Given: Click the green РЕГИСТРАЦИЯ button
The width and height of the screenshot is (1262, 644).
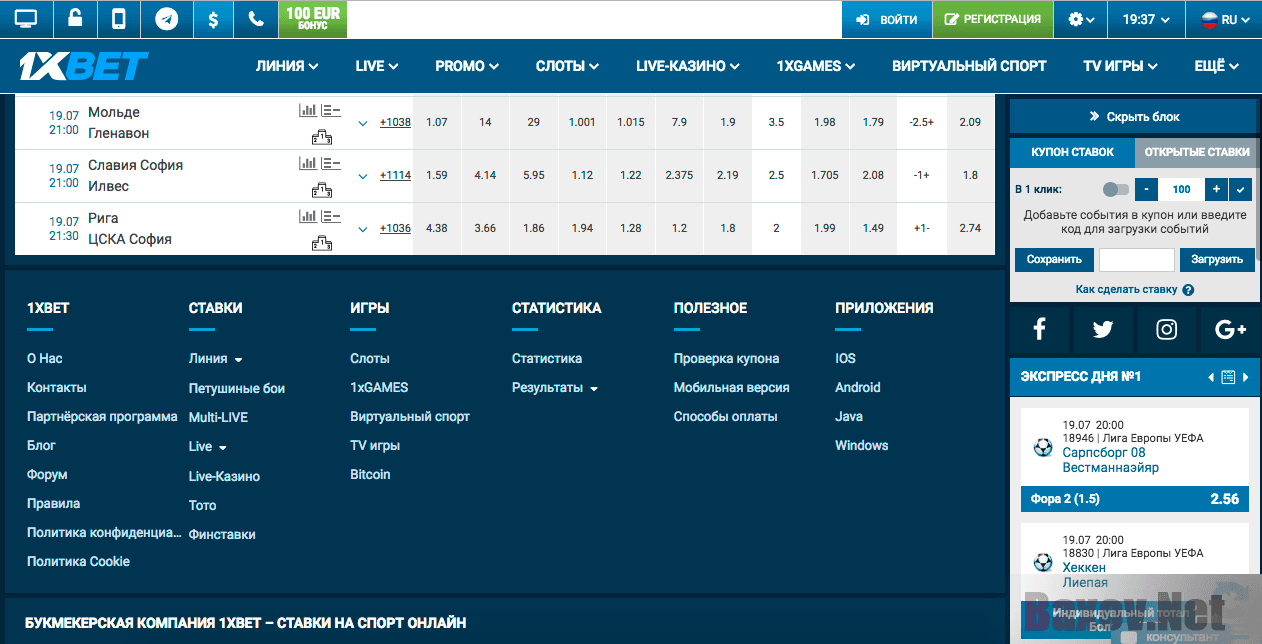Looking at the screenshot, I should (x=992, y=19).
